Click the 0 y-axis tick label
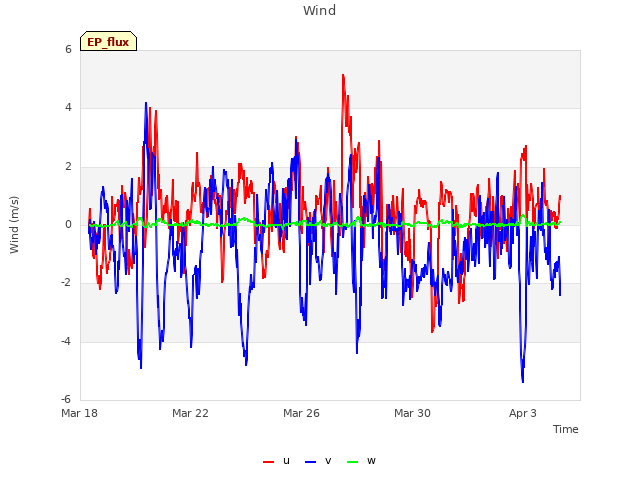640x480 pixels. 68,224
